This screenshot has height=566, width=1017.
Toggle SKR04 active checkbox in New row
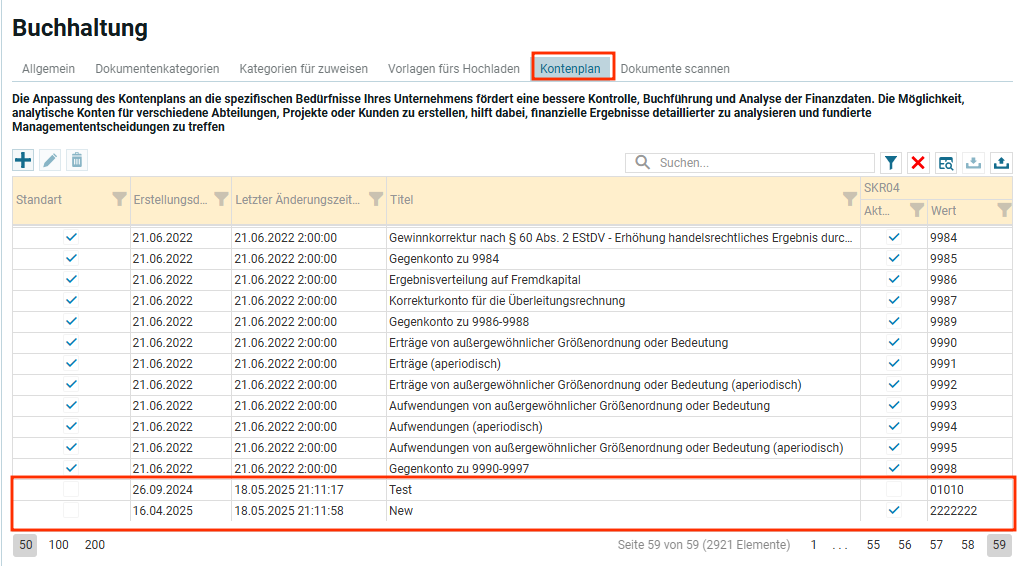894,511
